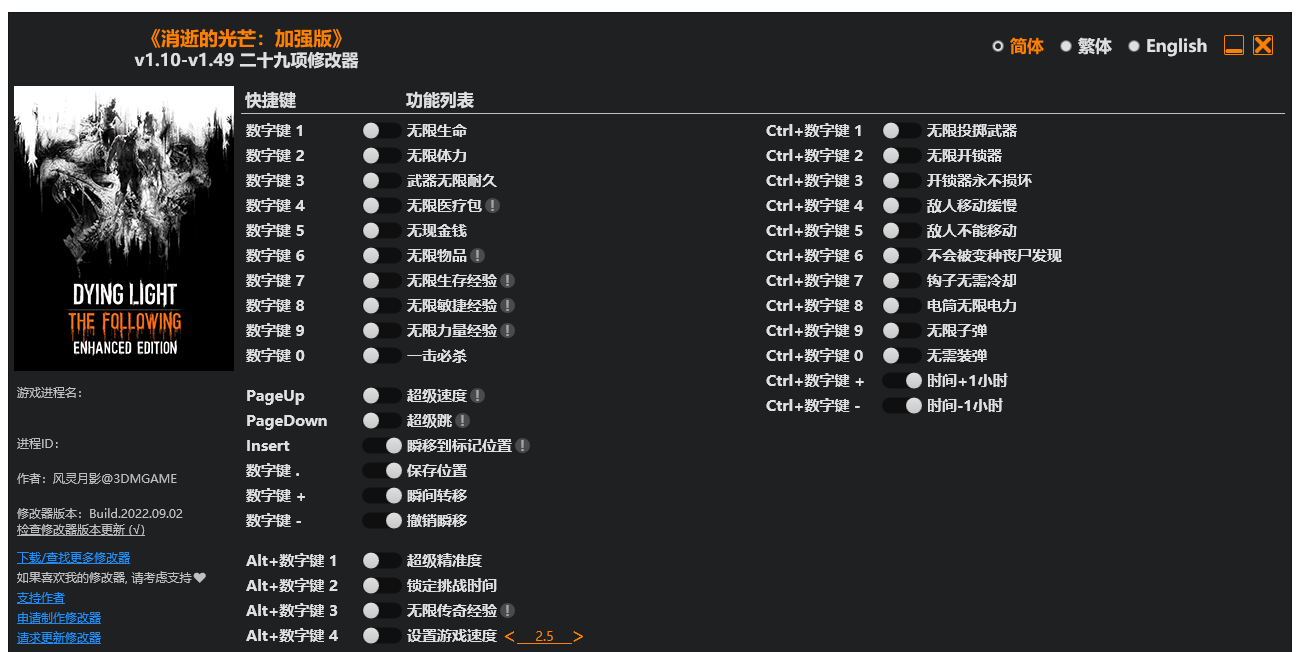Enable 不会被变种丧尸发现 toggle

point(902,256)
